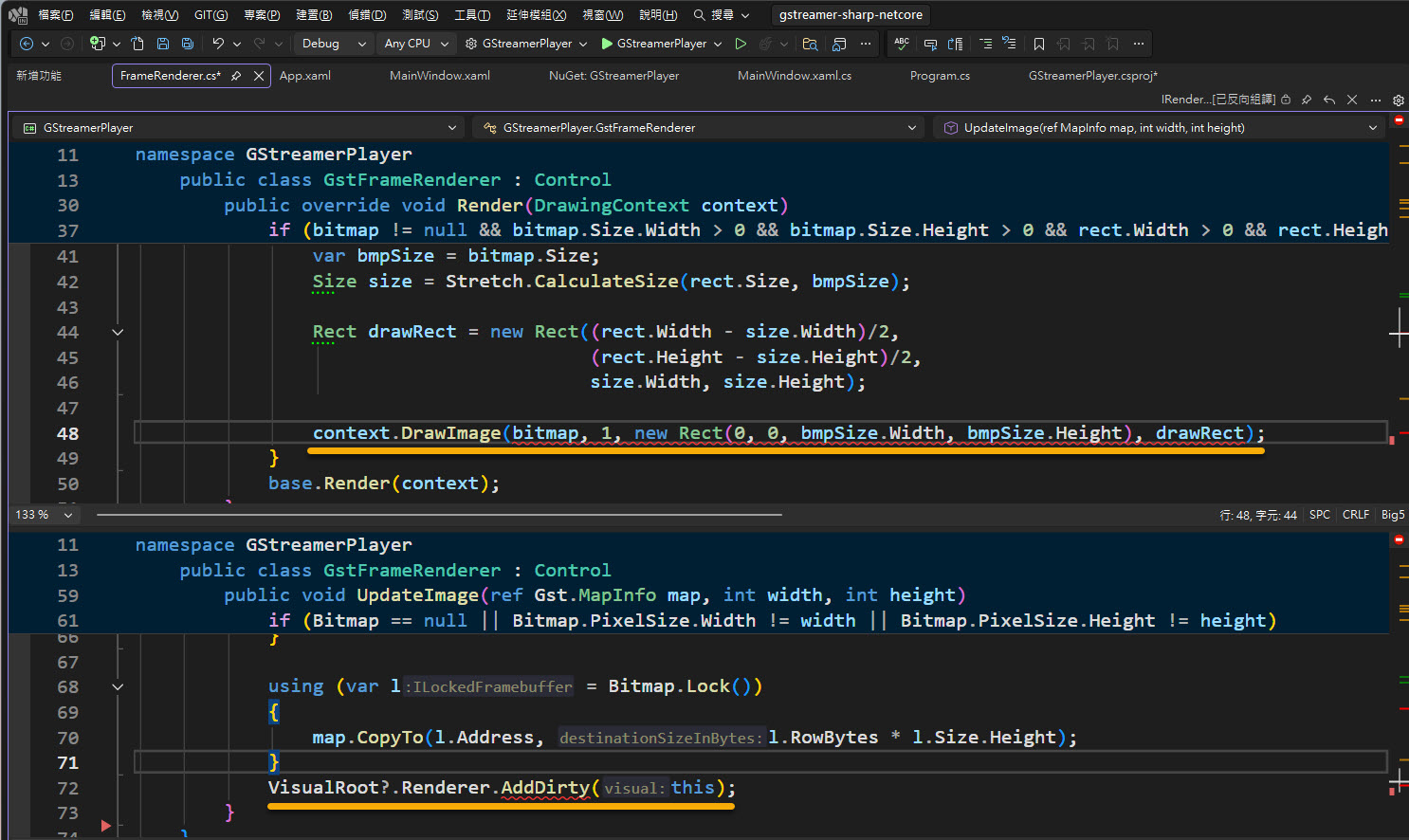The image size is (1409, 840).
Task: Toggle pin on FrameRenderer.cs tab
Action: click(x=236, y=76)
